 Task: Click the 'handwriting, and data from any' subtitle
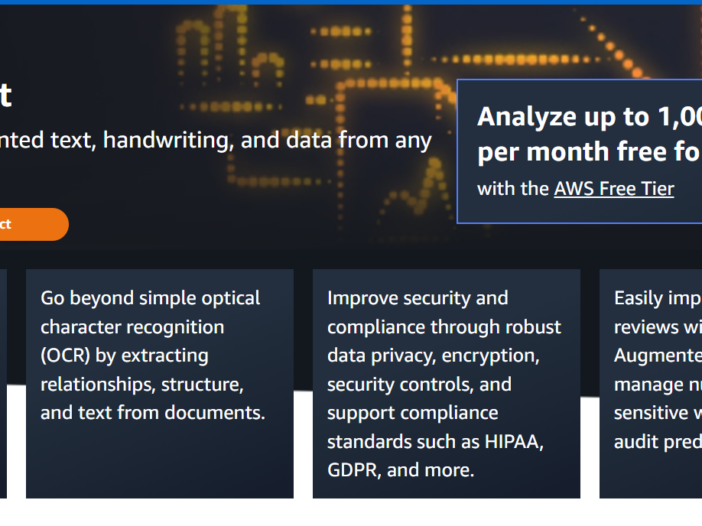click(267, 141)
